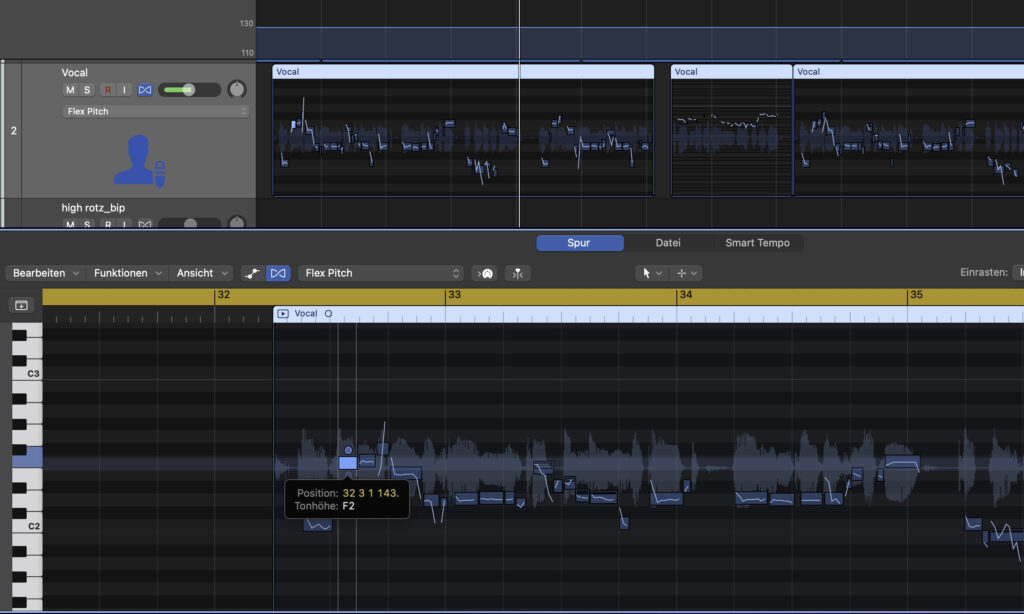Click bar 33 on the editor ruler
The image size is (1024, 614).
tap(455, 295)
